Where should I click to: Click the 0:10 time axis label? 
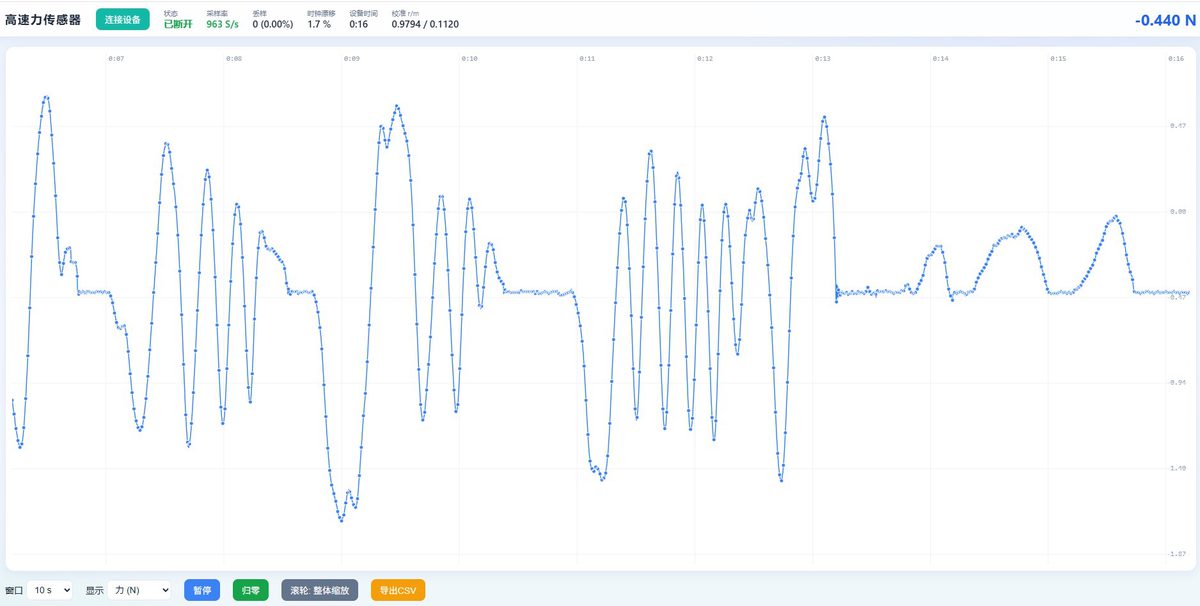(x=470, y=59)
